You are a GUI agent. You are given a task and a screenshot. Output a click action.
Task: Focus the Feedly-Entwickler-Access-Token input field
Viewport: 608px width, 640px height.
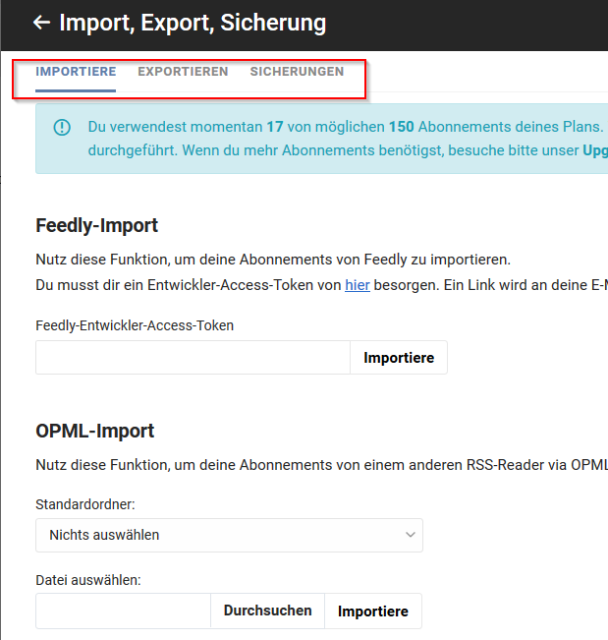[x=193, y=358]
